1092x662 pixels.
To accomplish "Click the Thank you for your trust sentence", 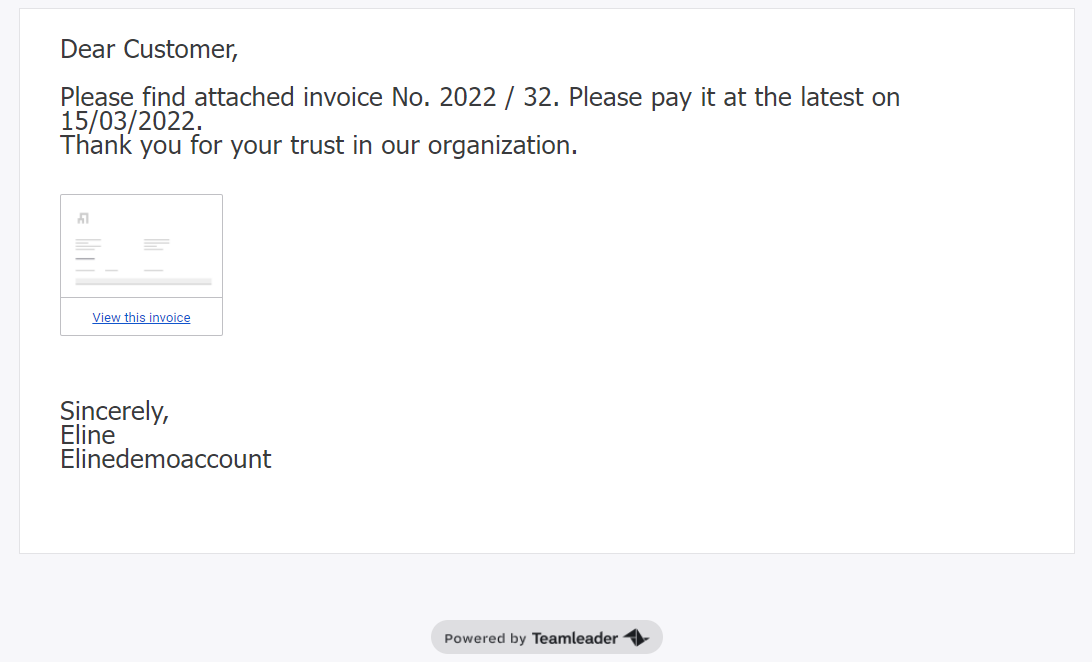I will point(319,145).
